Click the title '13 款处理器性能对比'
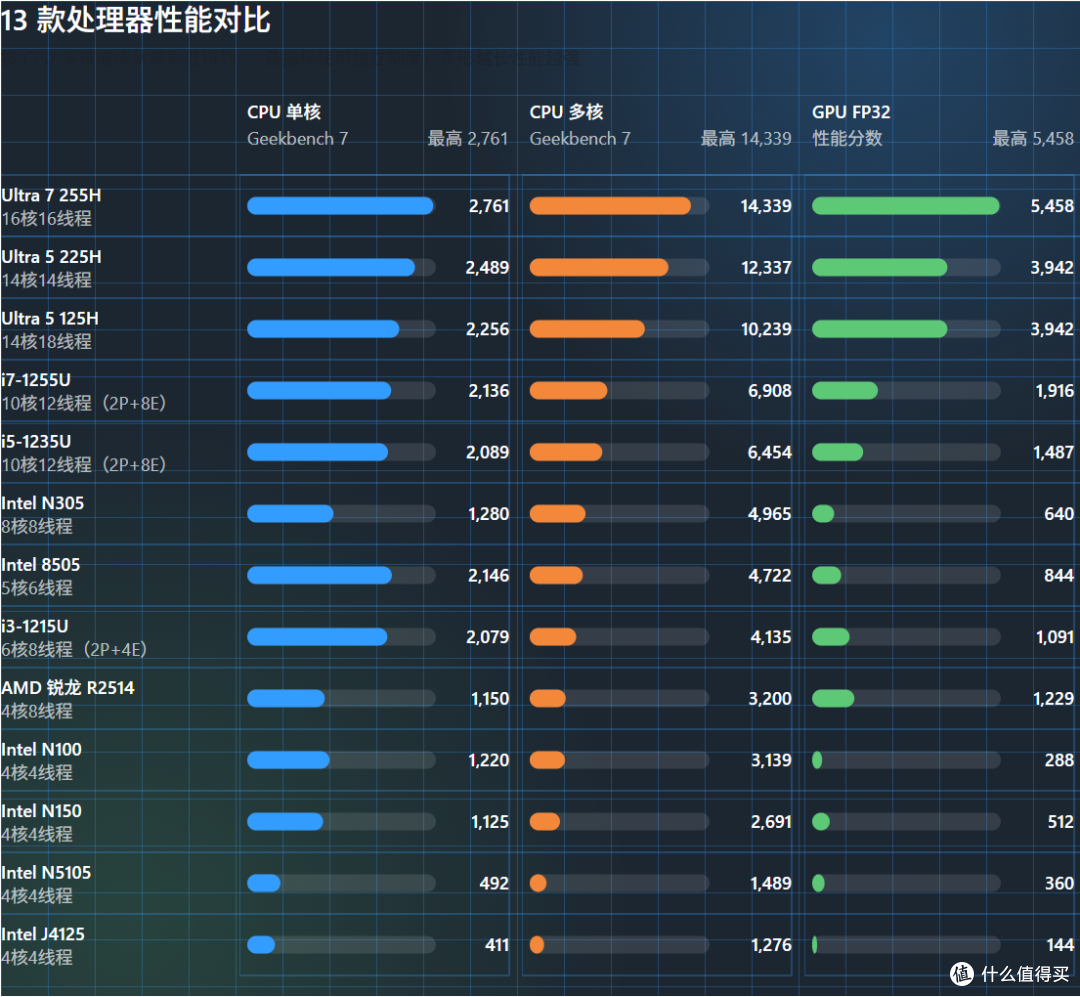Screen dimensions: 1080x997 point(136,20)
